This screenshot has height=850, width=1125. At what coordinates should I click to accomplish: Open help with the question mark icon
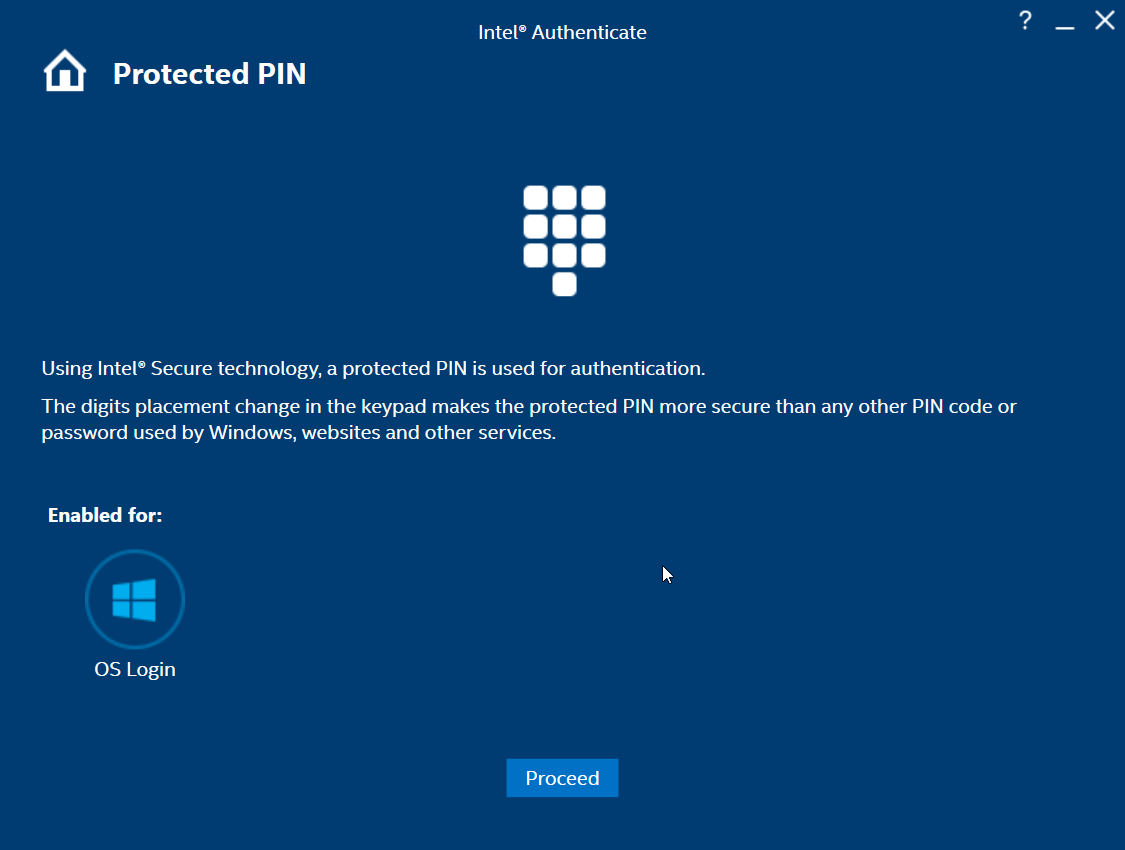(1025, 20)
